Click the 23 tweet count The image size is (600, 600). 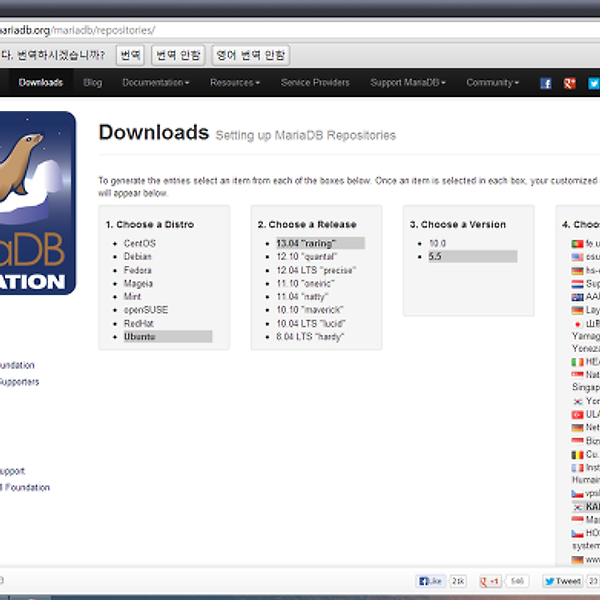tap(593, 581)
